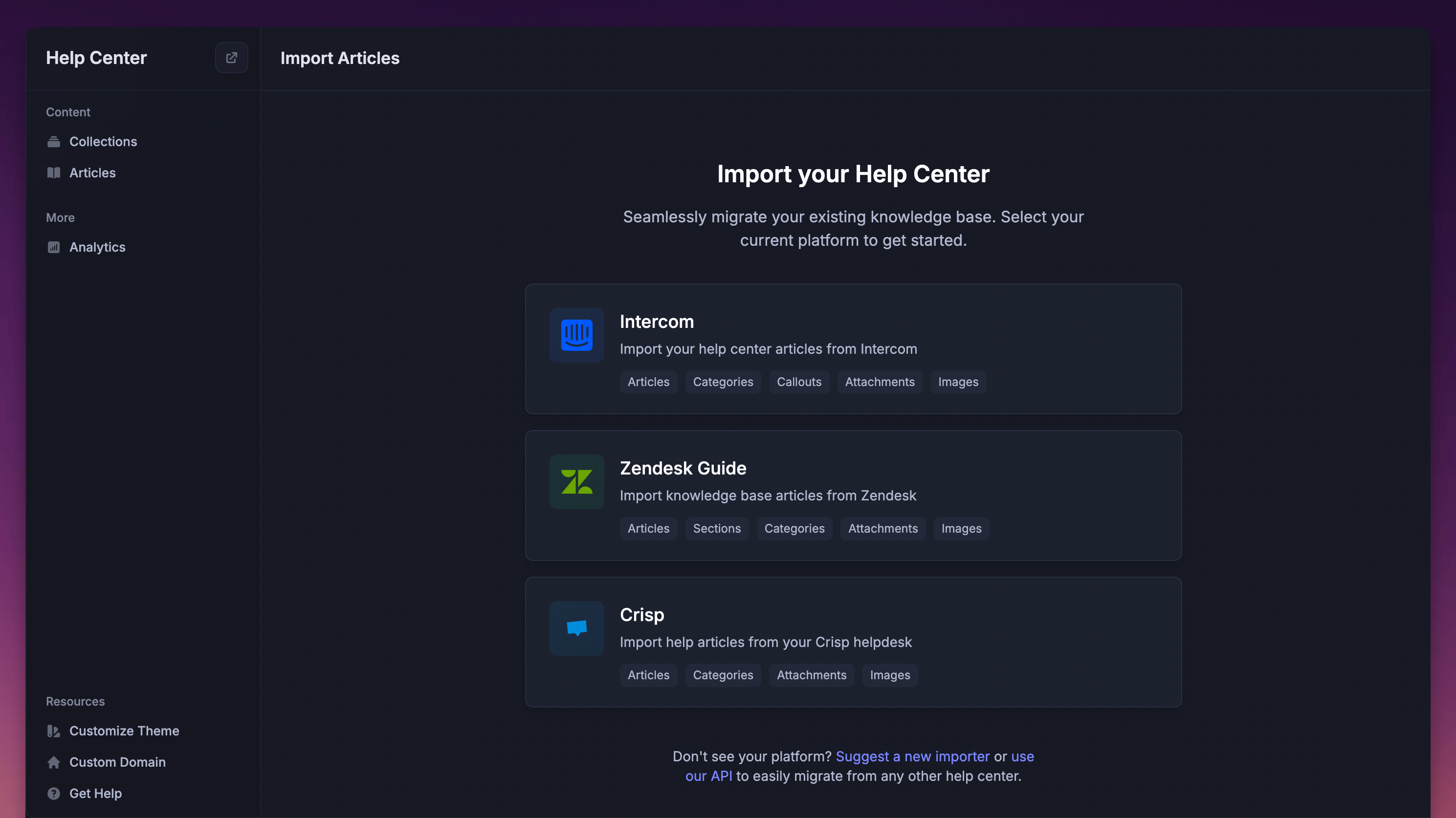1456x818 pixels.
Task: Click the Callouts tag on Intercom card
Action: [799, 382]
